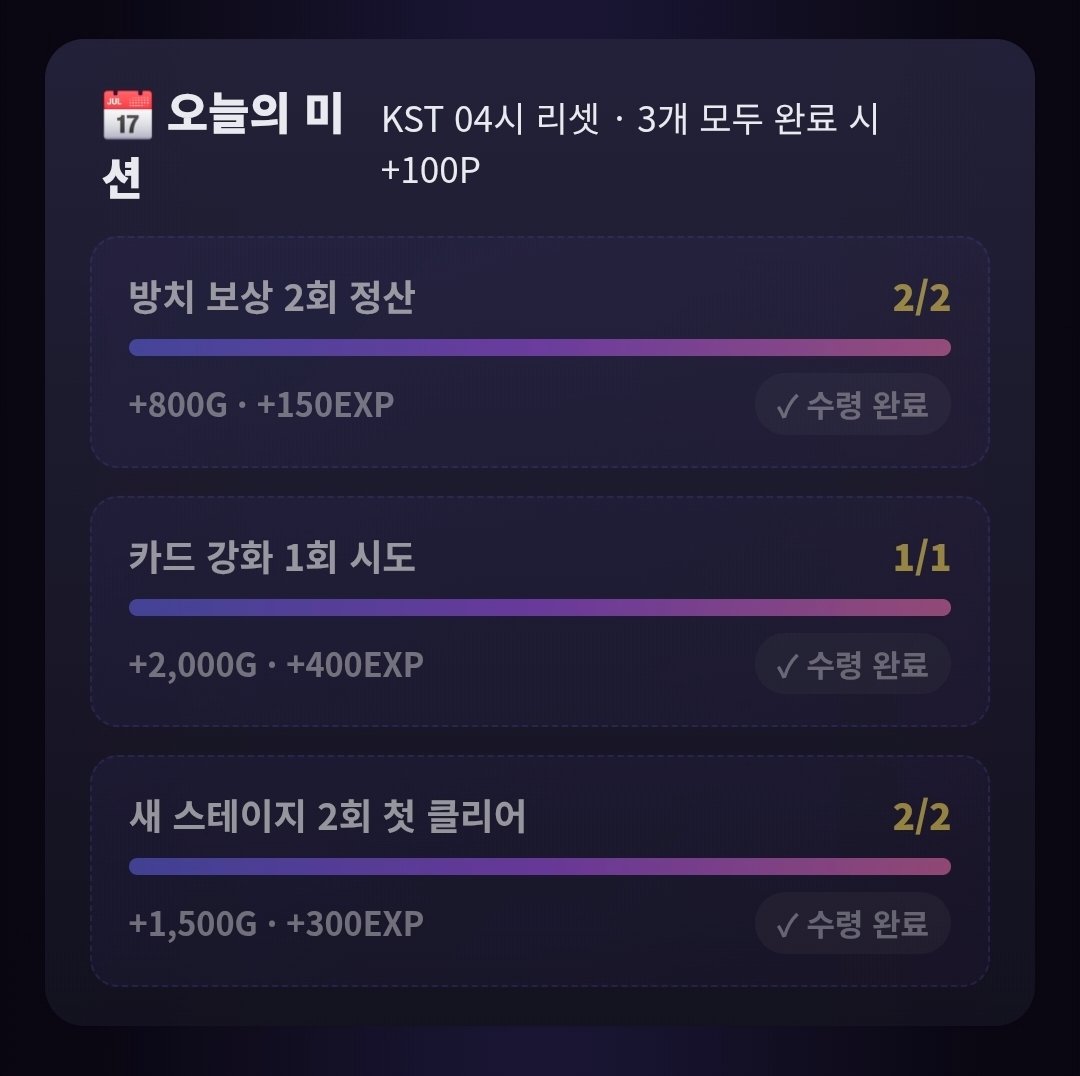Select the 오늘의 미션 heading

point(222,145)
